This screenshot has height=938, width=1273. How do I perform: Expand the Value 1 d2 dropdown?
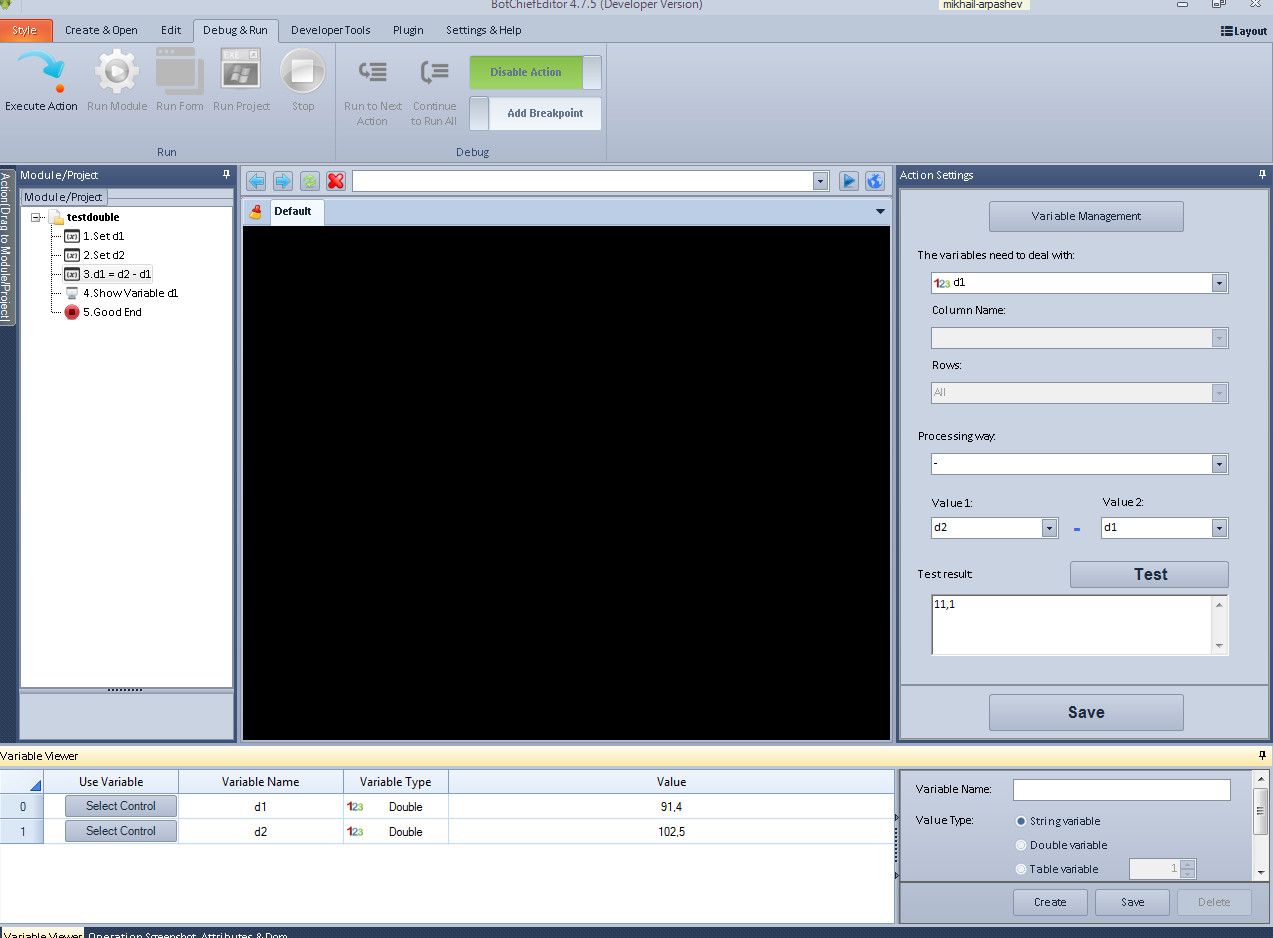click(1049, 528)
